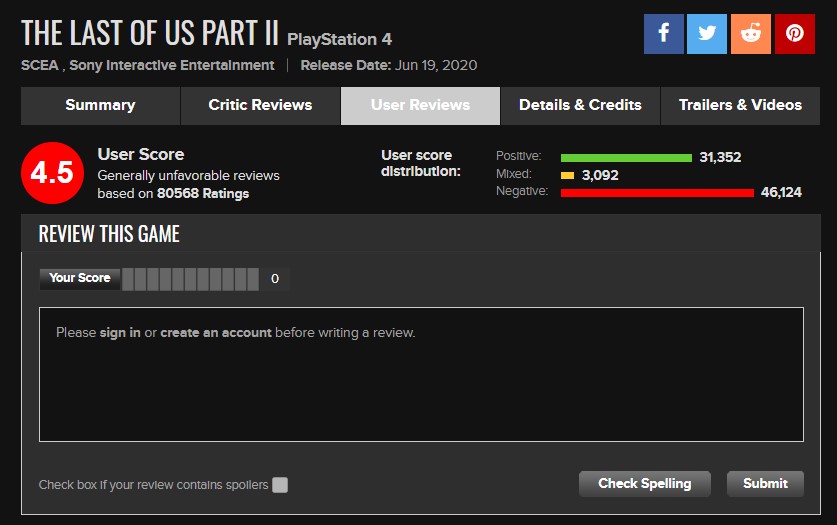The width and height of the screenshot is (837, 525).
Task: Click the red 4.5 user score circle
Action: (52, 173)
